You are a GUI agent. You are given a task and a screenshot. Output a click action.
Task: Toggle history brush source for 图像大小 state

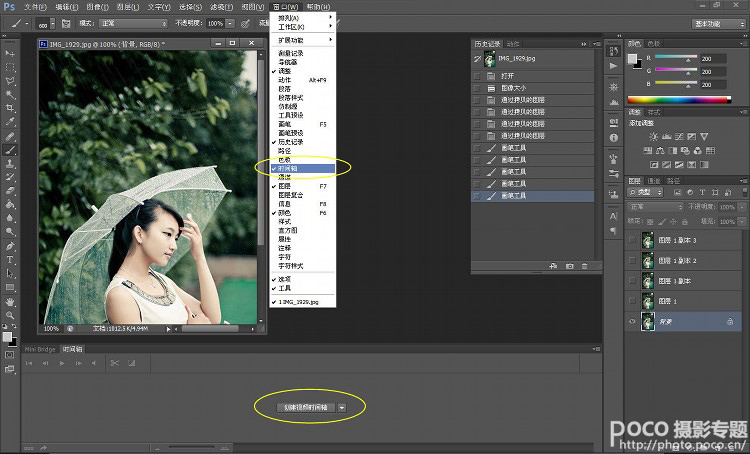tap(477, 88)
